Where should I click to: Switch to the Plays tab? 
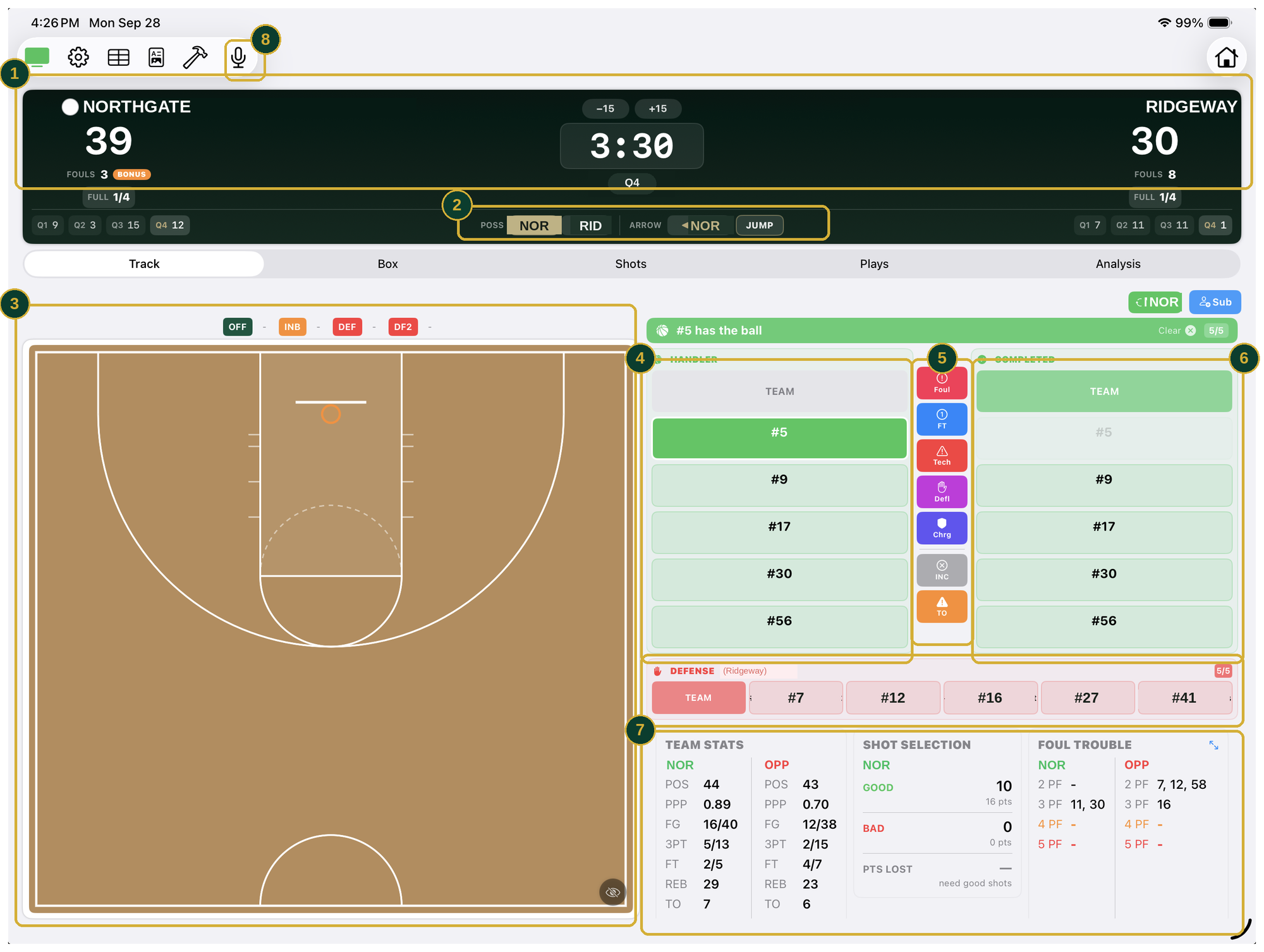pos(874,264)
